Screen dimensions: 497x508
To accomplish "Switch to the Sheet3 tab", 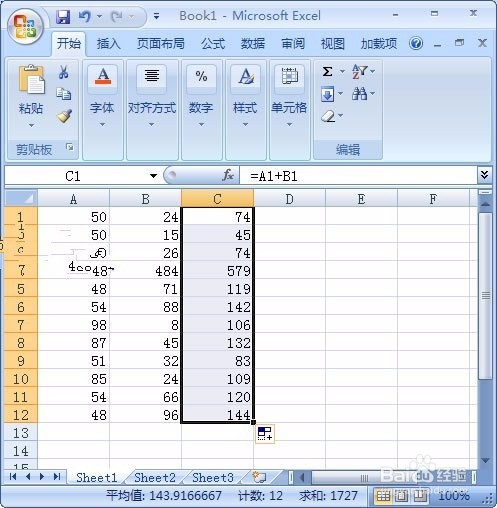I will click(x=213, y=477).
